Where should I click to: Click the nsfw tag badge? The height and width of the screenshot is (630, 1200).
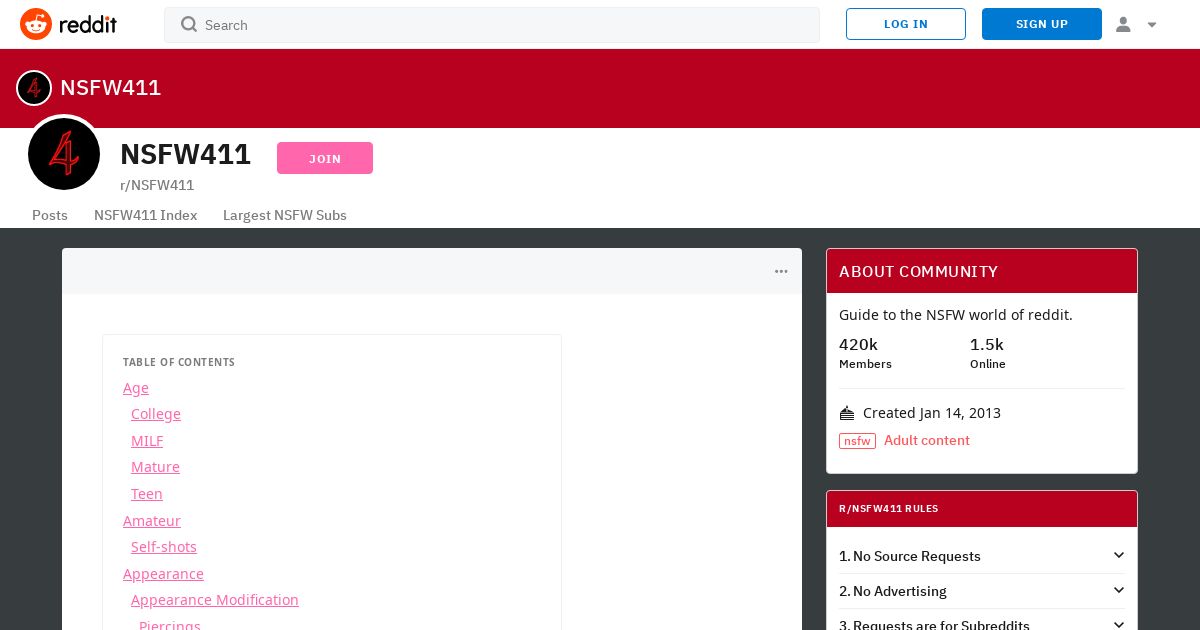(857, 441)
